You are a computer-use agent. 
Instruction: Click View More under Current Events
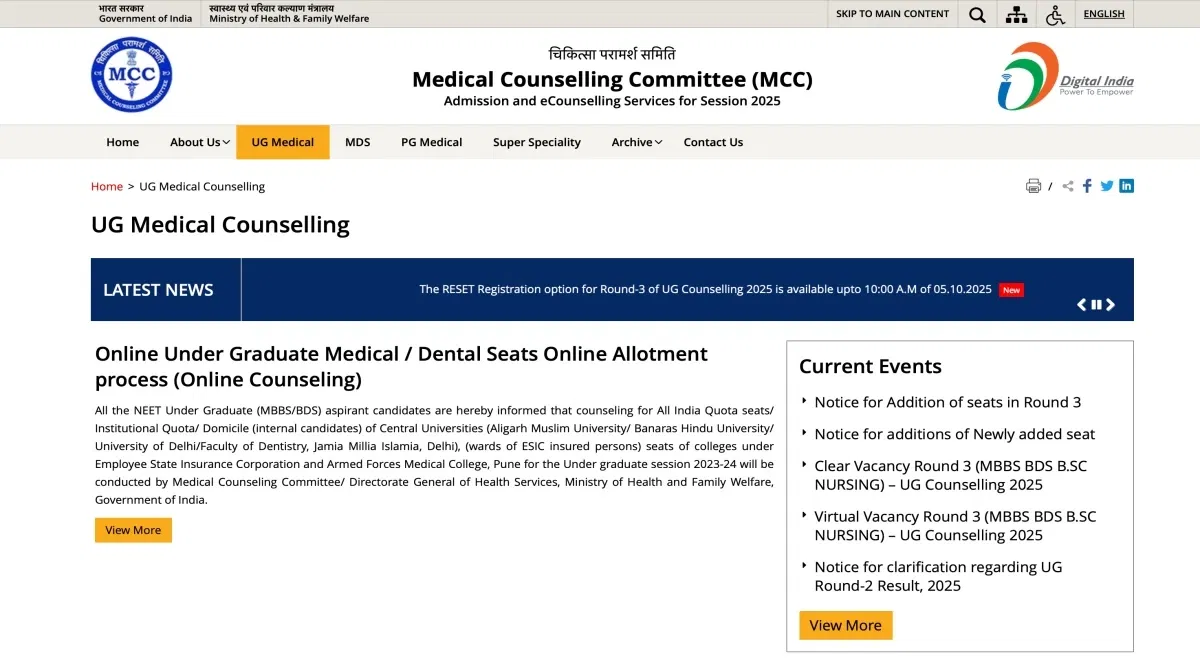tap(845, 625)
